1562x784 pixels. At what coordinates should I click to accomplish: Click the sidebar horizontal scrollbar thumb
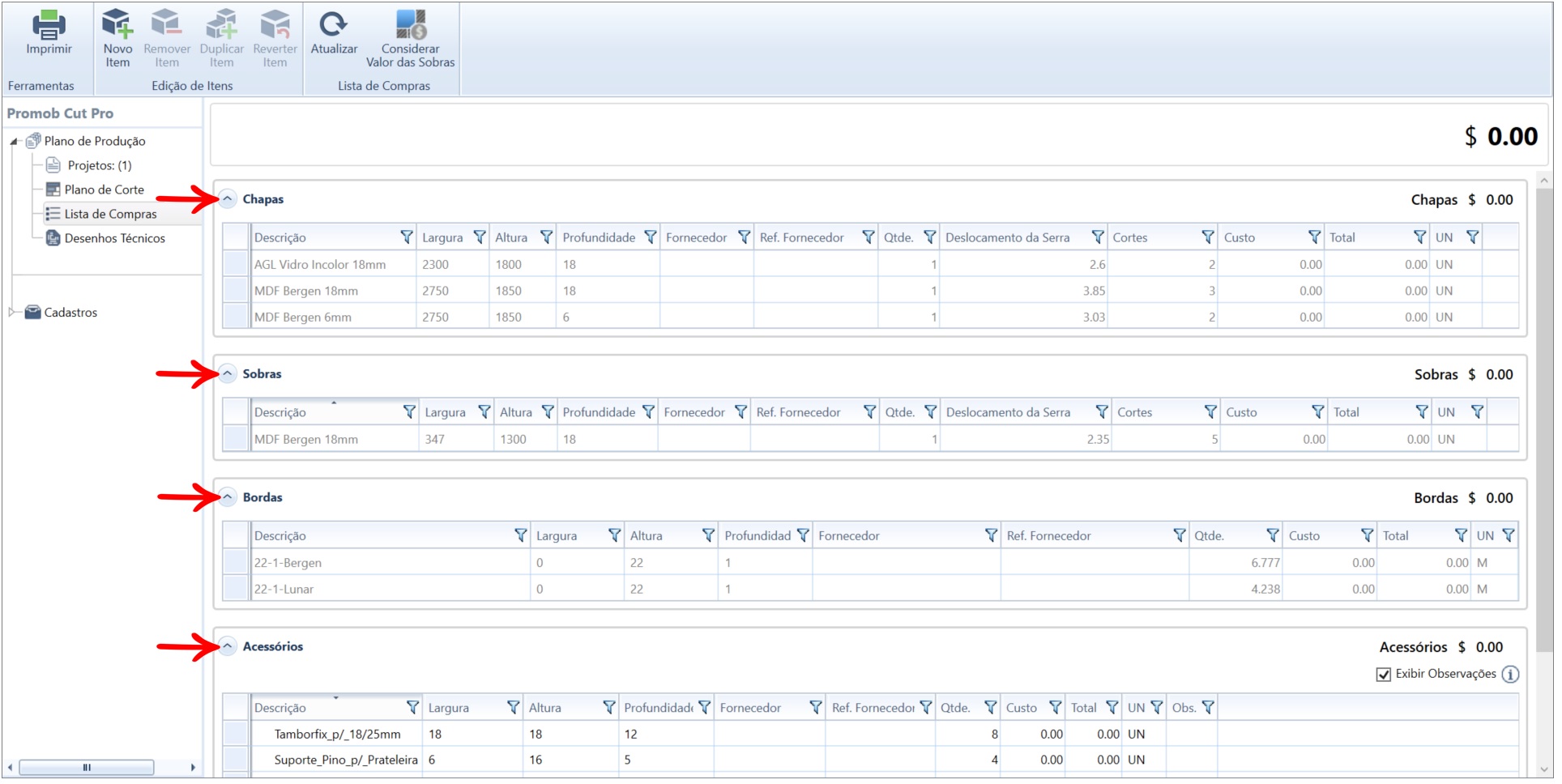pyautogui.click(x=87, y=767)
